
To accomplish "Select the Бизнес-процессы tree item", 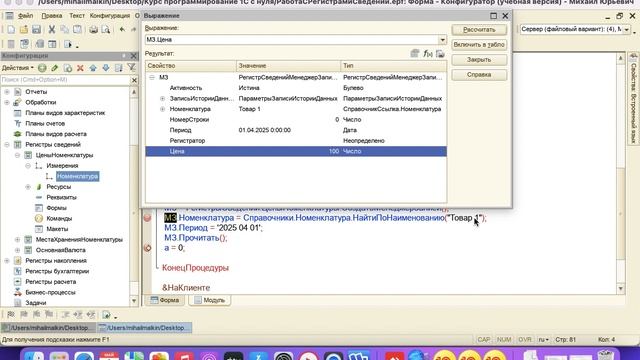I will [x=50, y=292].
